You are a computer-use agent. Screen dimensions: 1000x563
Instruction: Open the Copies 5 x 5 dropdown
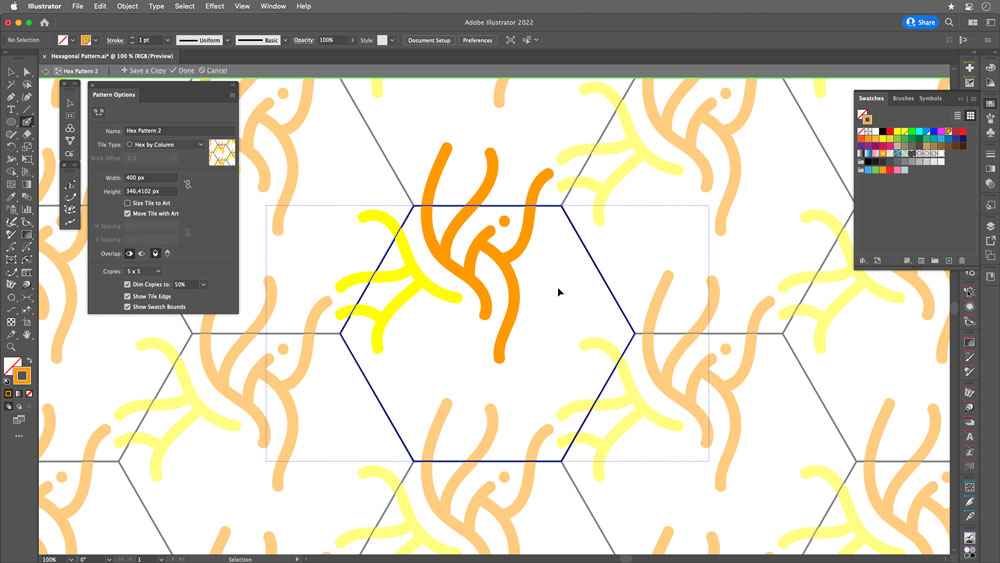(143, 271)
